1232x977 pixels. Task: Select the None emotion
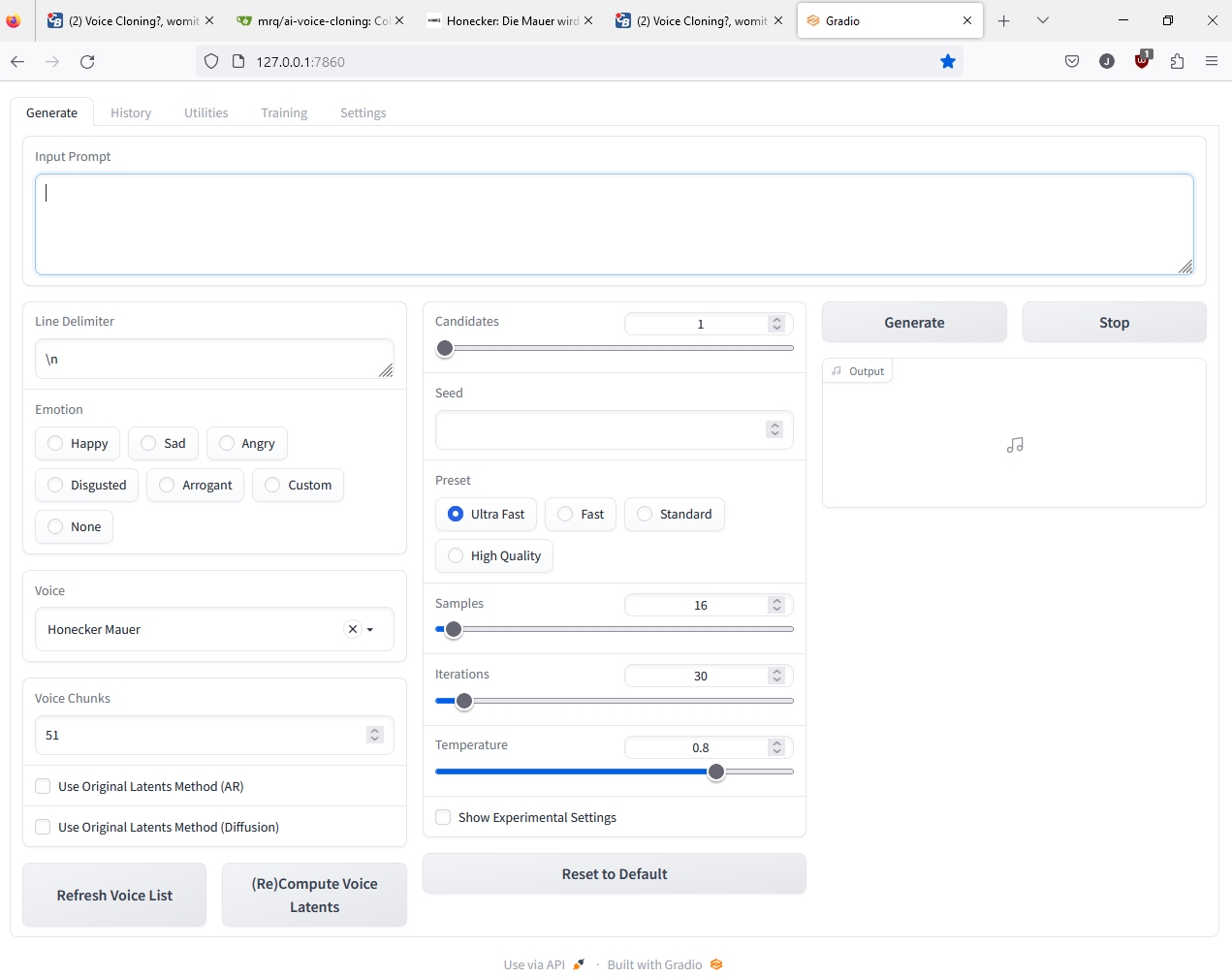[74, 526]
